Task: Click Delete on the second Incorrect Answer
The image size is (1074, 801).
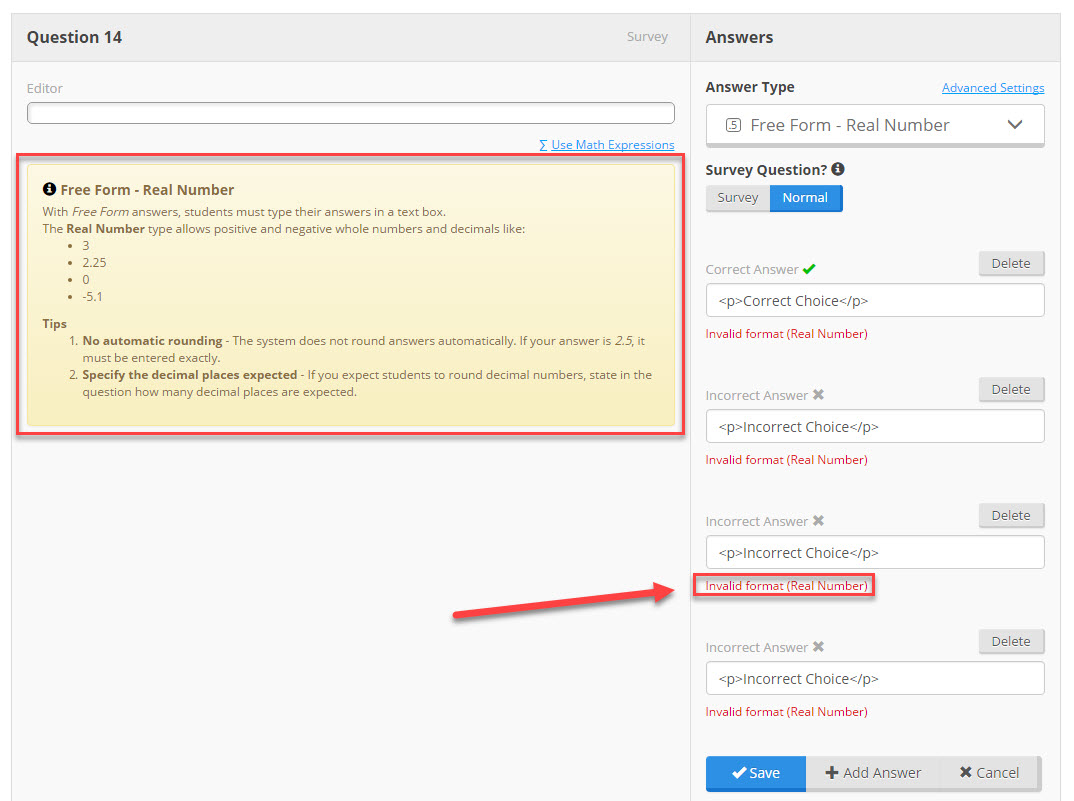Action: 1011,515
